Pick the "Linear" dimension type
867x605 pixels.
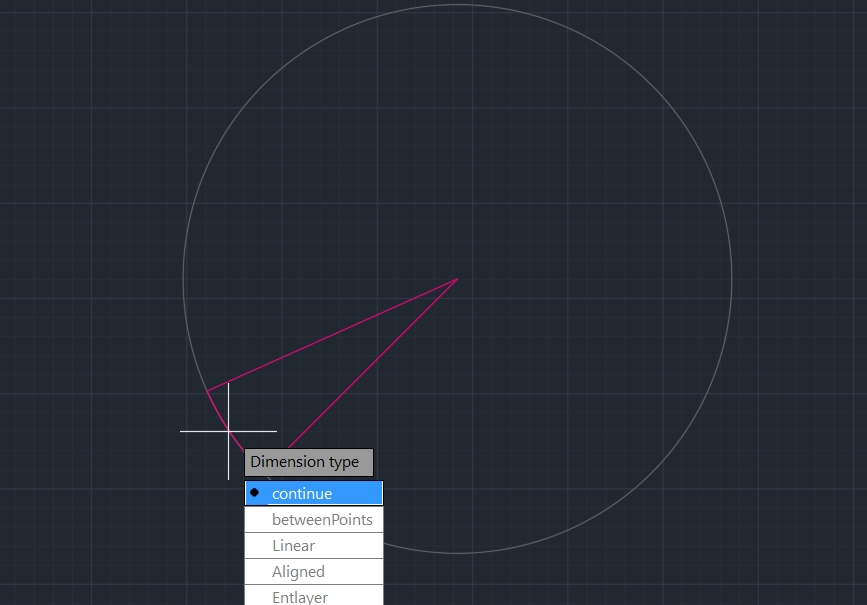click(x=313, y=546)
